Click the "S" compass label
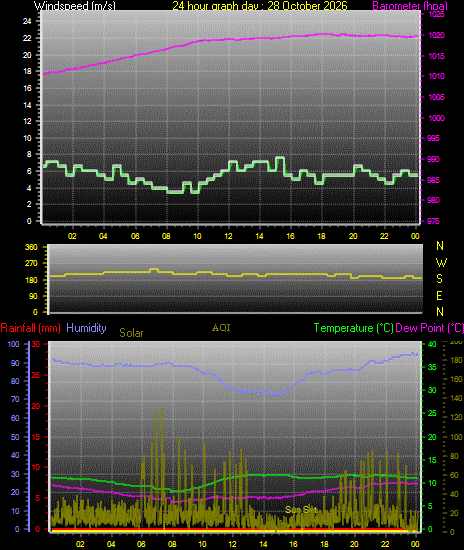This screenshot has width=464, height=550. point(439,279)
